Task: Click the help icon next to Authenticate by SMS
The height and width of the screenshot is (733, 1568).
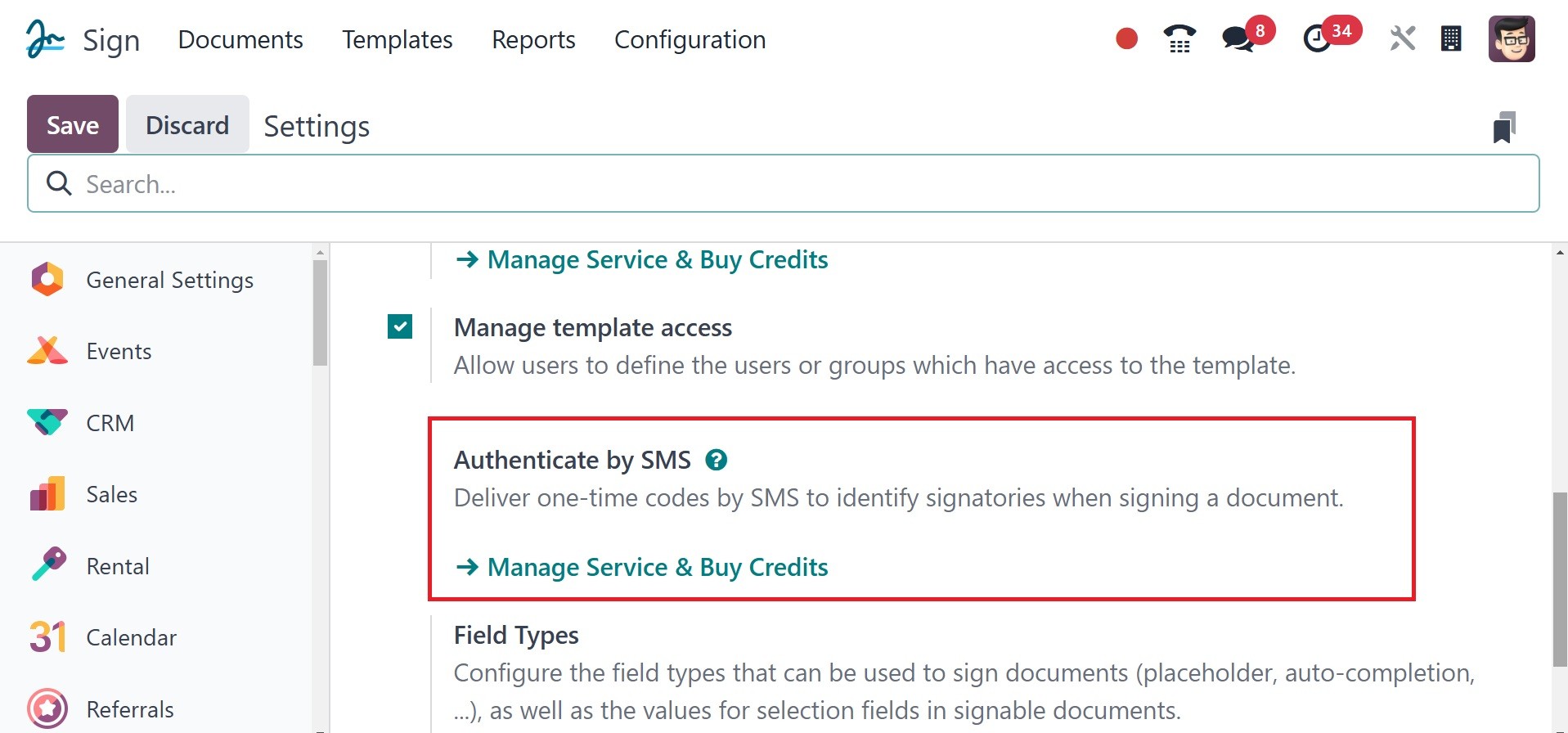Action: [x=716, y=460]
